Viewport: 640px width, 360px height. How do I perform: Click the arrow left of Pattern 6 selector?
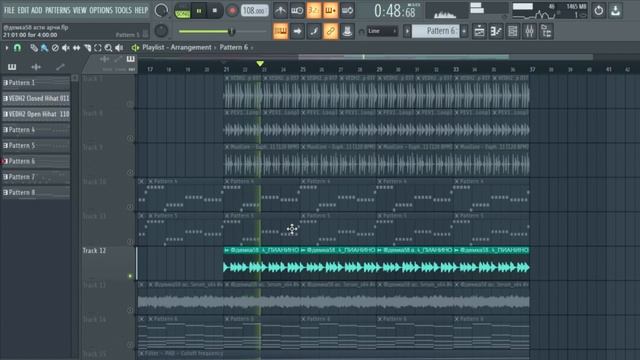407,31
